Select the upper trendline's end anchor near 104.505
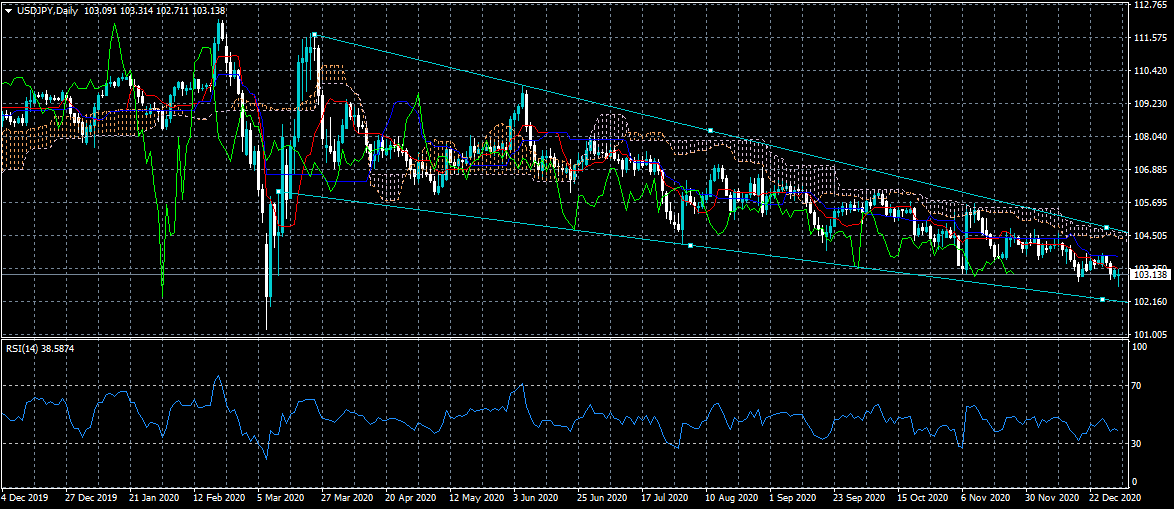Screen dimensions: 1174x509 click(x=1107, y=227)
